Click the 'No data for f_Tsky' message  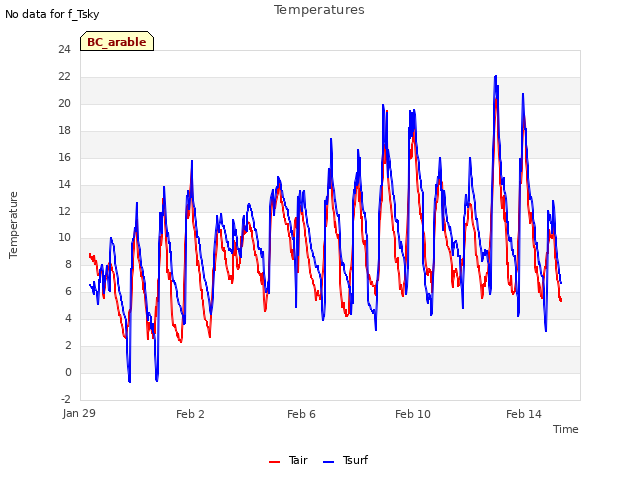52,14
